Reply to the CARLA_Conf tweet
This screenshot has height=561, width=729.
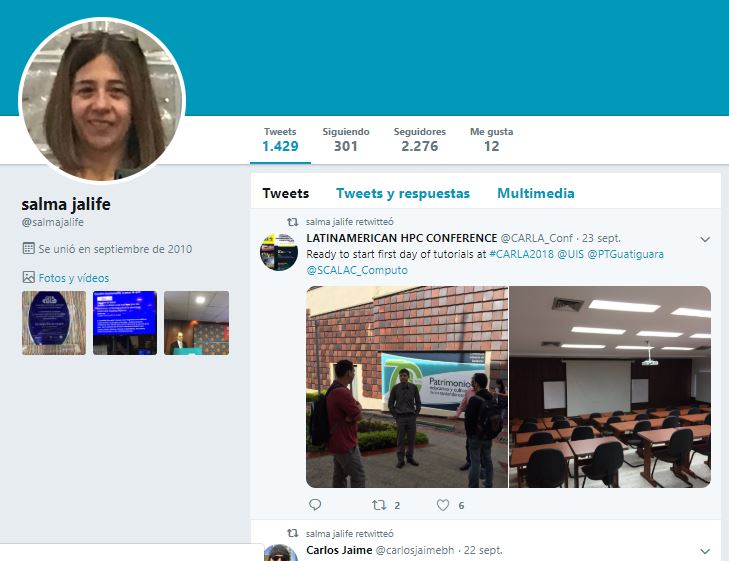(315, 505)
